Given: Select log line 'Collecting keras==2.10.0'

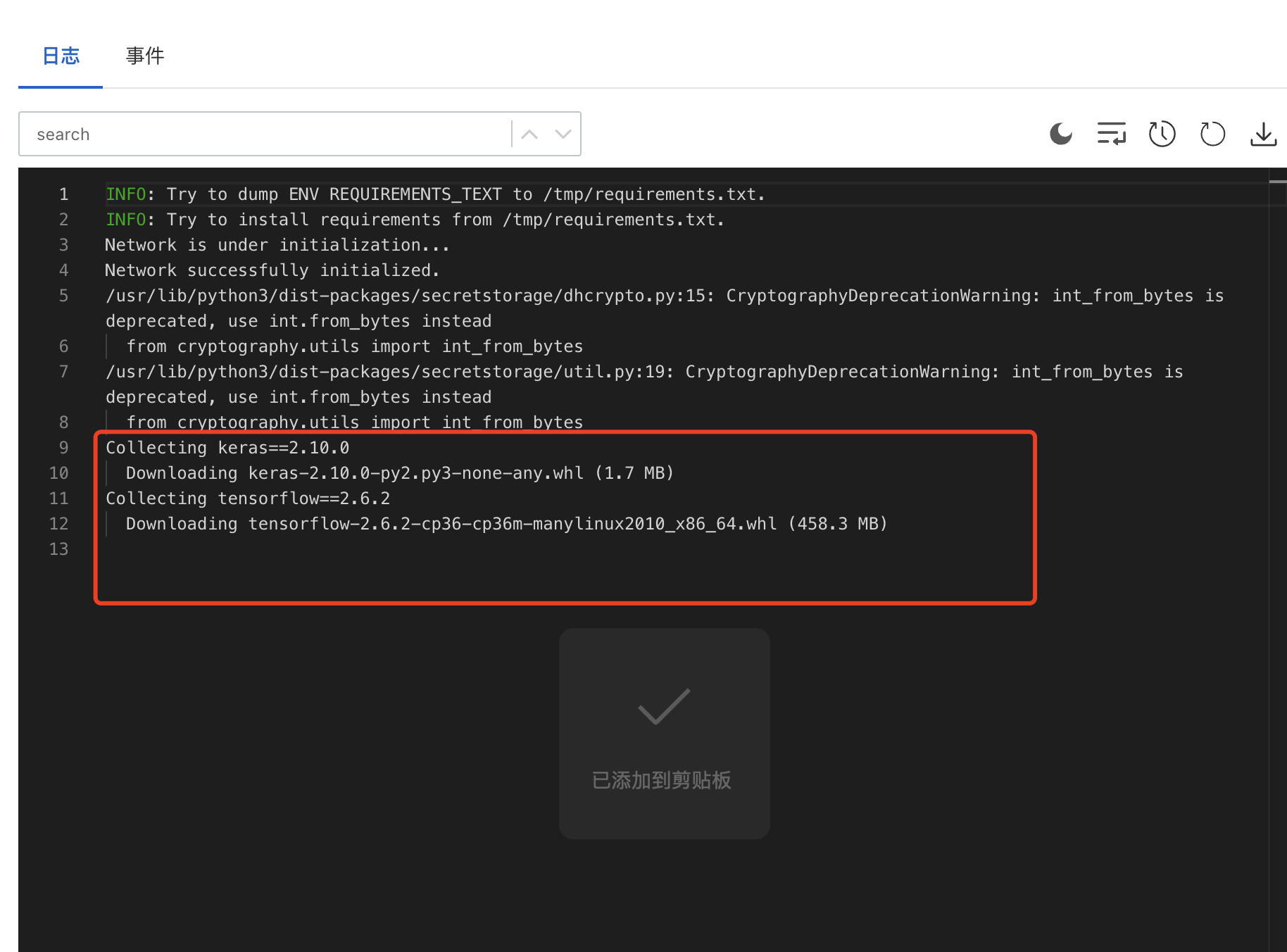Looking at the screenshot, I should [227, 448].
